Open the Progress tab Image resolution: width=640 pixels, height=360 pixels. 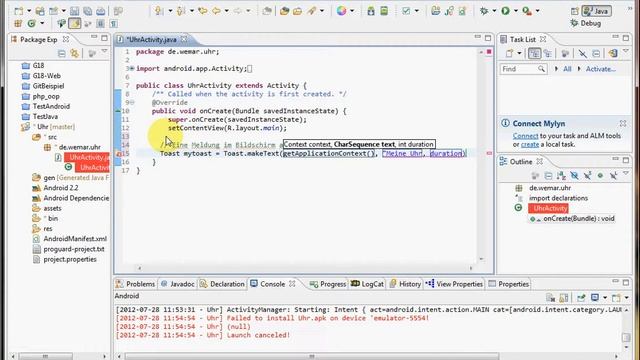point(328,284)
